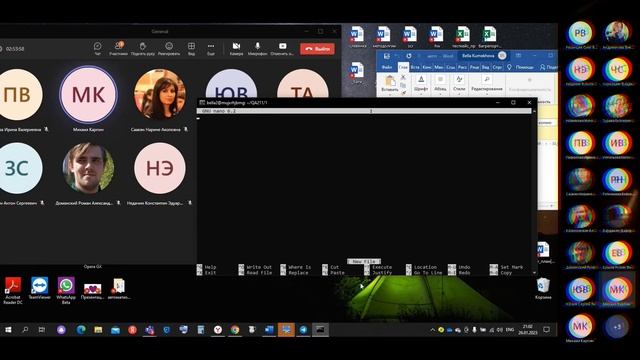Image resolution: width=640 pixels, height=360 pixels.
Task: Click the Bella account name in Word
Action: point(478,56)
